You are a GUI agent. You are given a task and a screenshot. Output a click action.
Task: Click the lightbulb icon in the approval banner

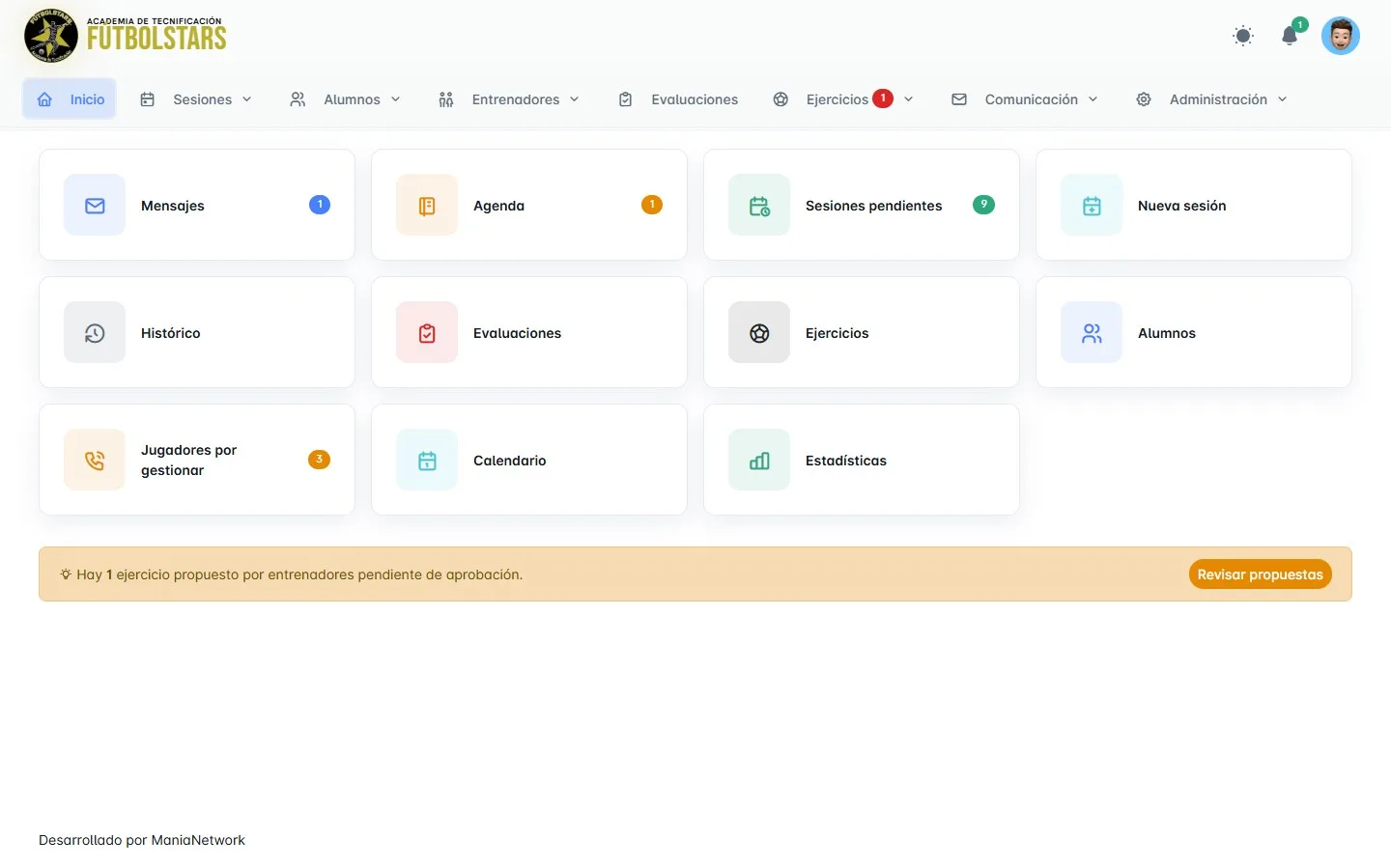(66, 574)
